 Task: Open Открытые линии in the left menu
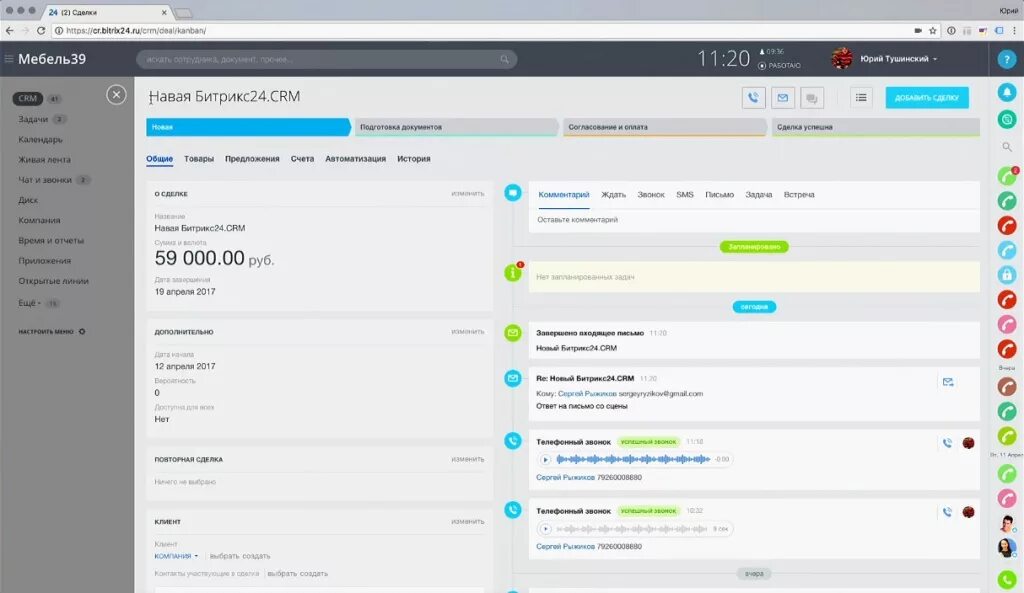(54, 281)
